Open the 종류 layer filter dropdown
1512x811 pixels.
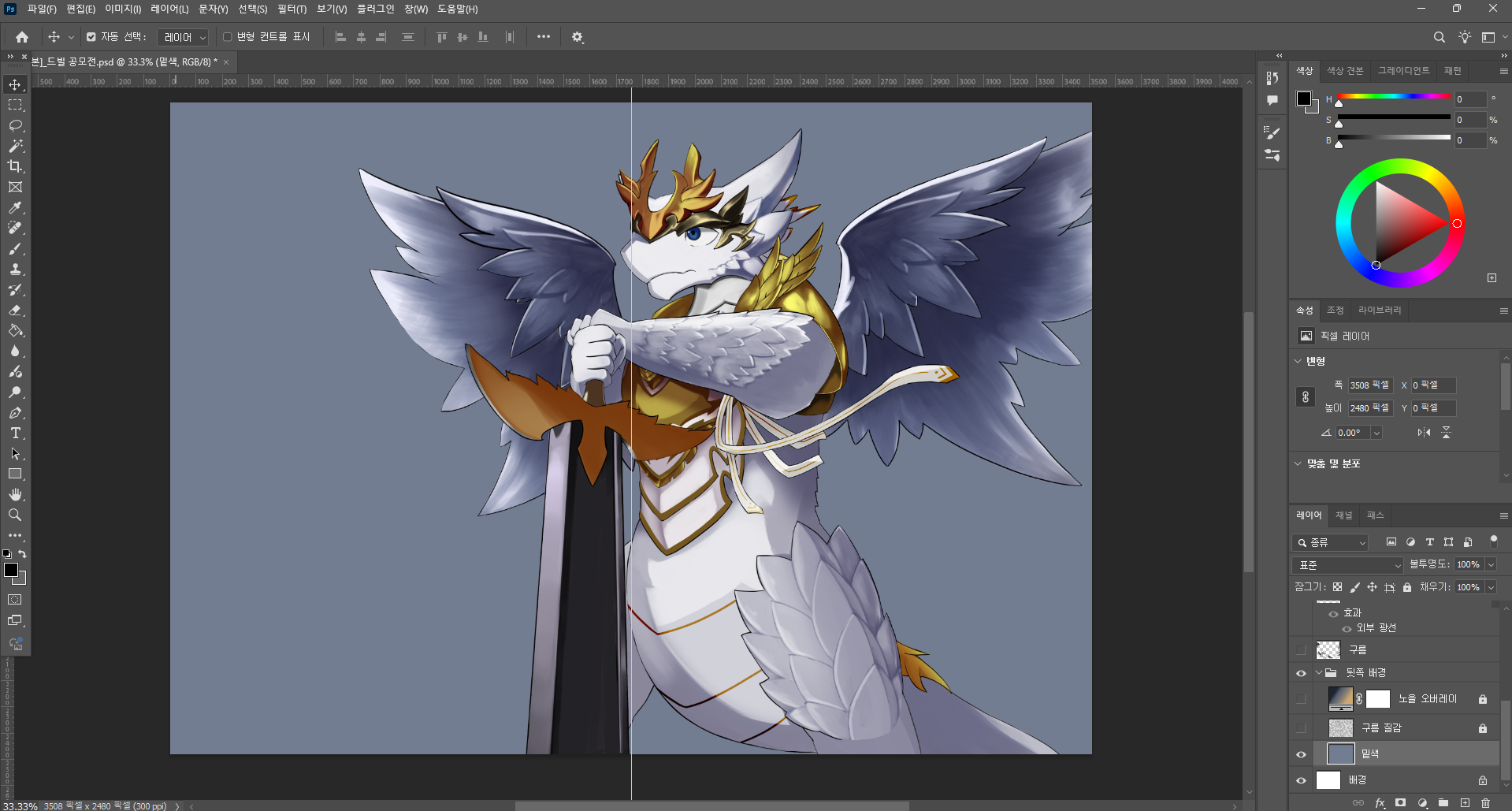(x=1330, y=542)
